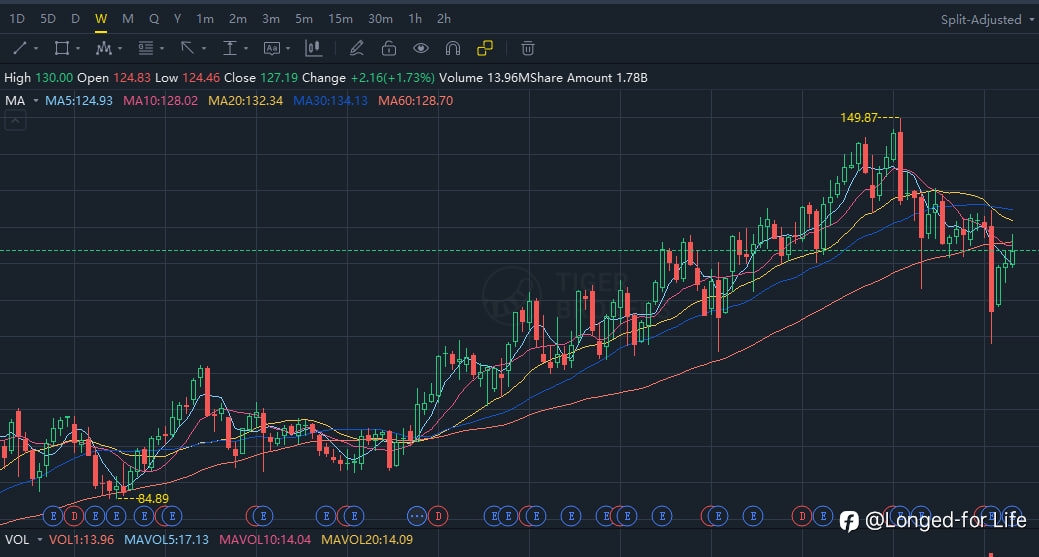The width and height of the screenshot is (1039, 557).
Task: Switch to the 2h interval tab
Action: [x=444, y=19]
